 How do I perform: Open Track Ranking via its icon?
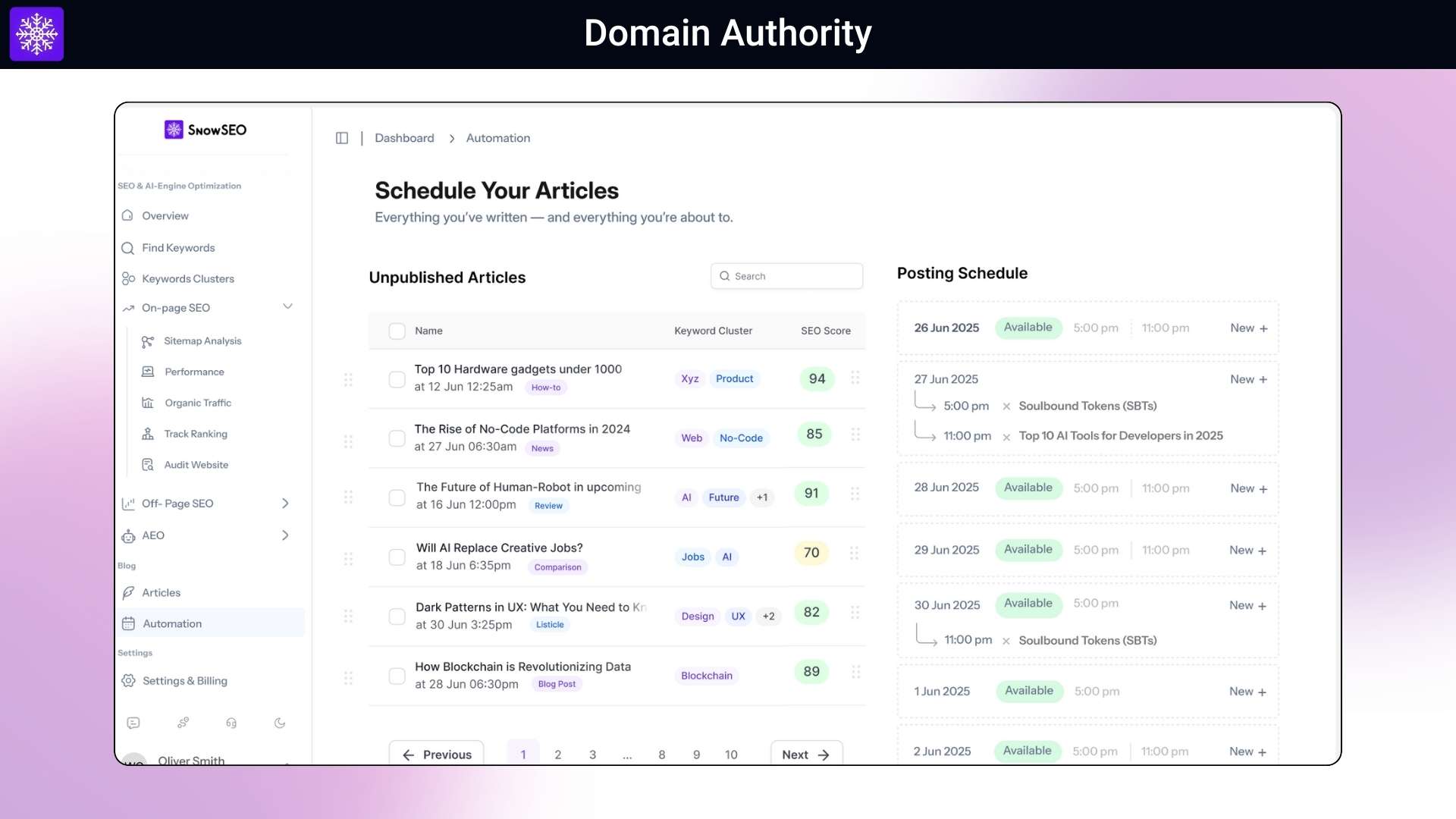click(x=148, y=434)
